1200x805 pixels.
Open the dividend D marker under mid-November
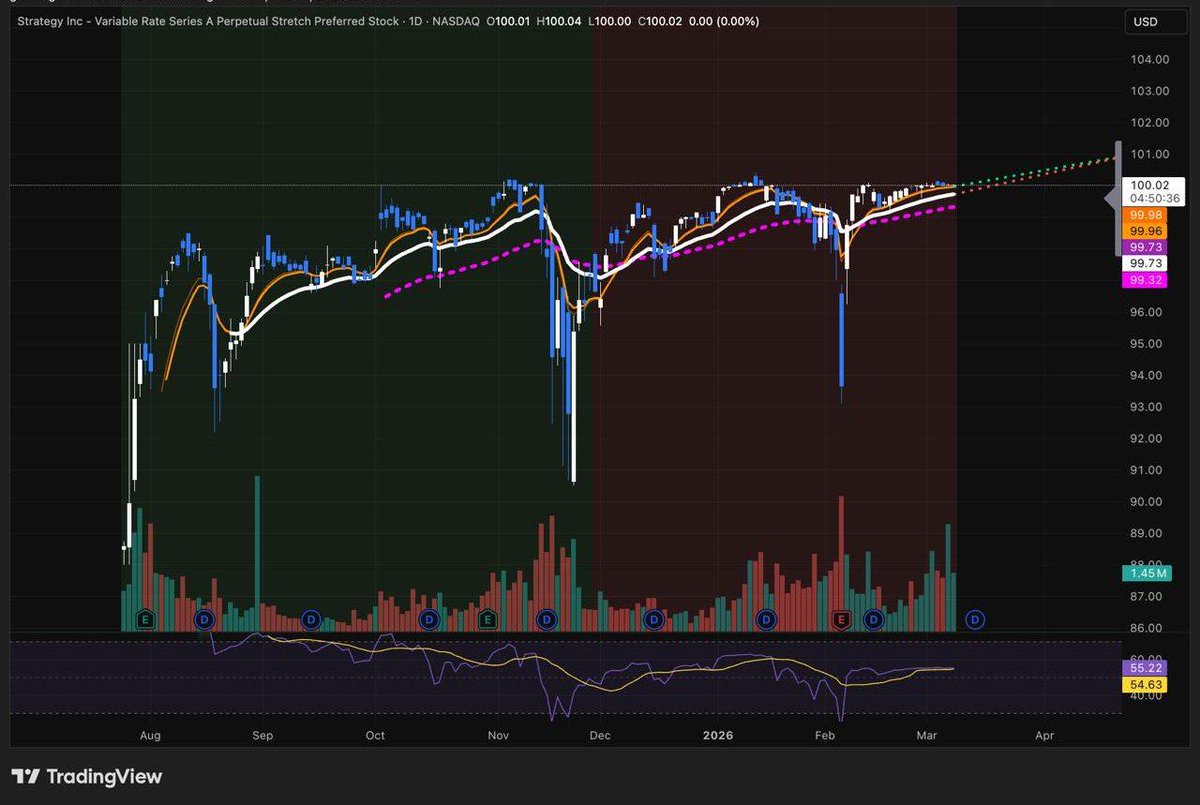(x=546, y=620)
